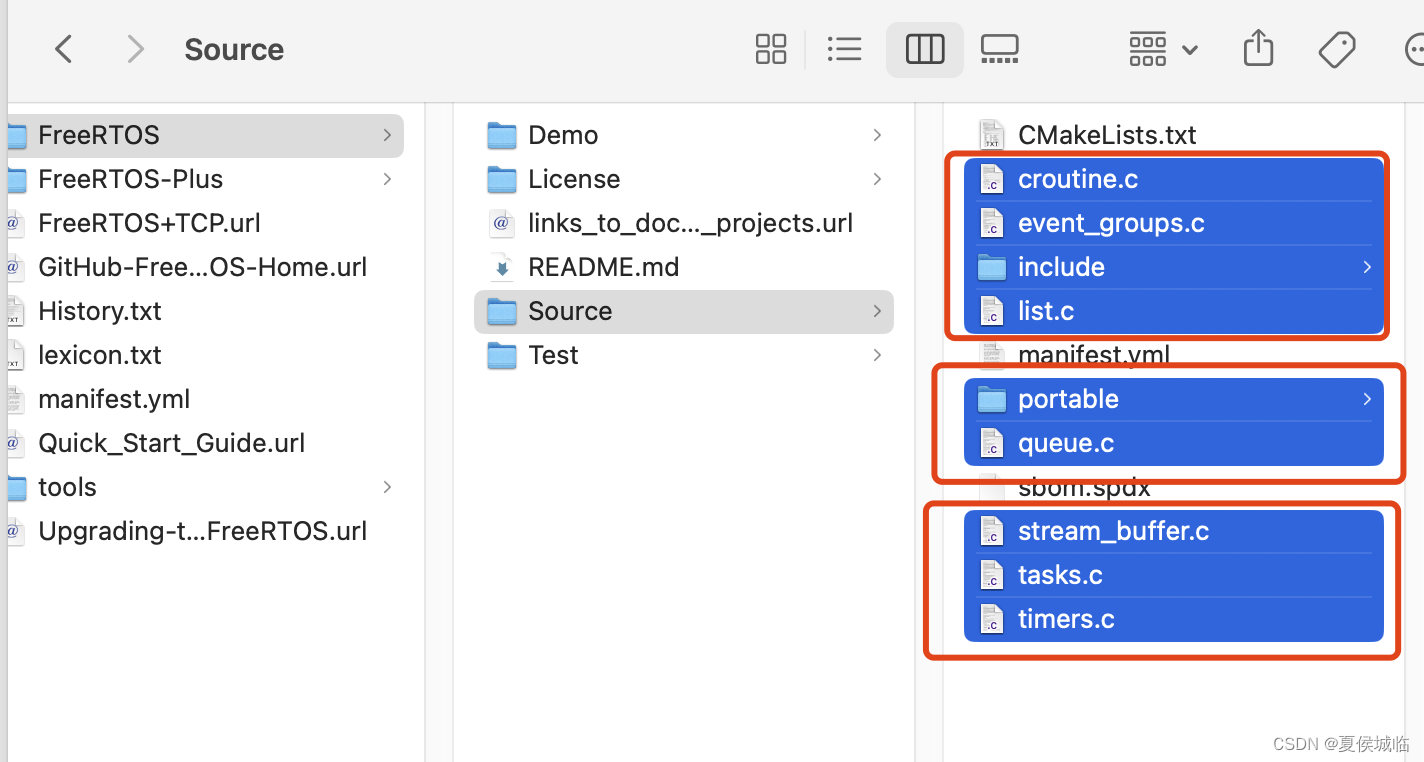This screenshot has width=1424, height=762.
Task: Click the croutine.c file icon
Action: pos(991,179)
